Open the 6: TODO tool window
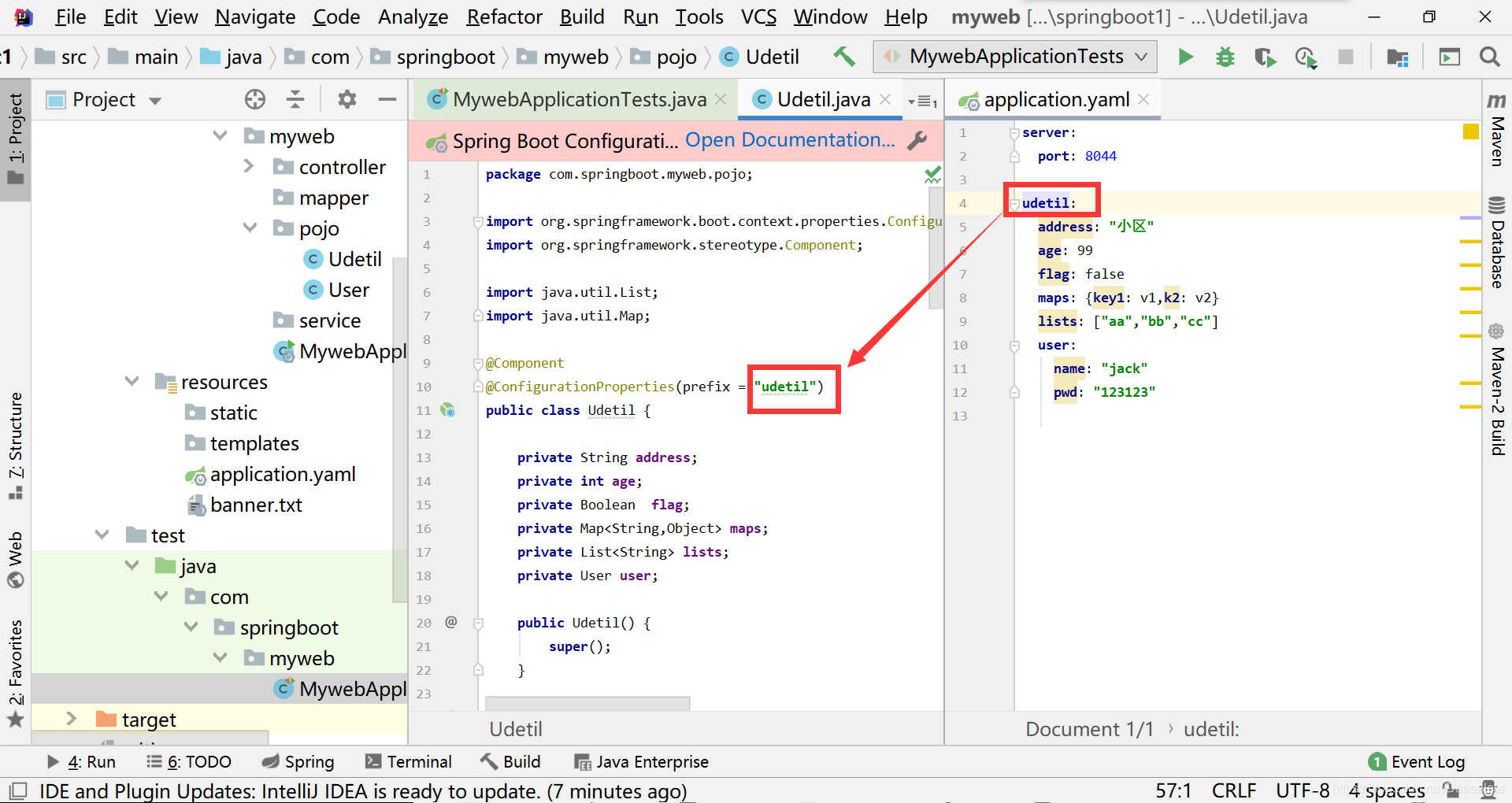The width and height of the screenshot is (1512, 803). point(189,761)
